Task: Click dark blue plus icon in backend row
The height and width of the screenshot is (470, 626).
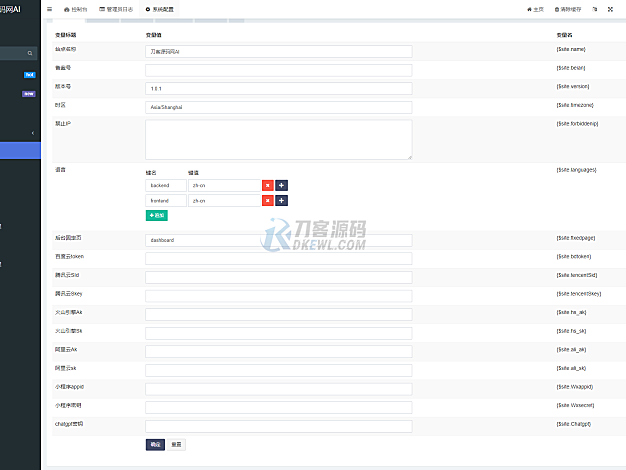Action: (x=281, y=185)
